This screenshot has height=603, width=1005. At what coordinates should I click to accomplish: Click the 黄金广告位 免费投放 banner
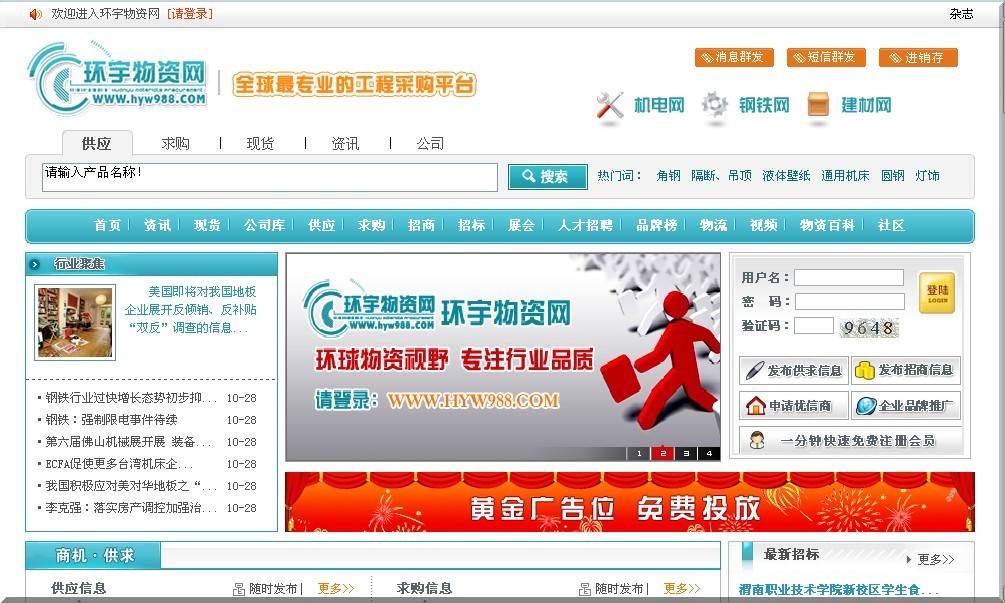[x=629, y=502]
